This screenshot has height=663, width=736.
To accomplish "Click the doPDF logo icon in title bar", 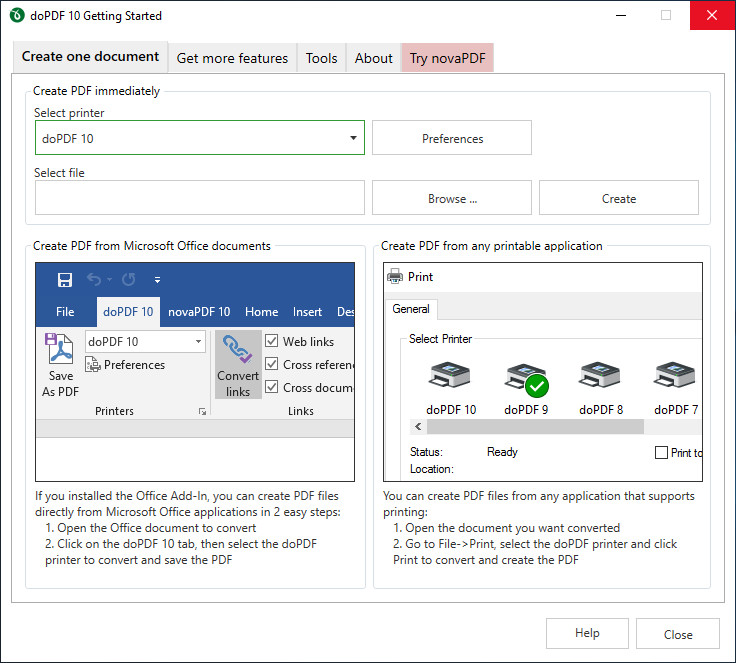I will 17,15.
